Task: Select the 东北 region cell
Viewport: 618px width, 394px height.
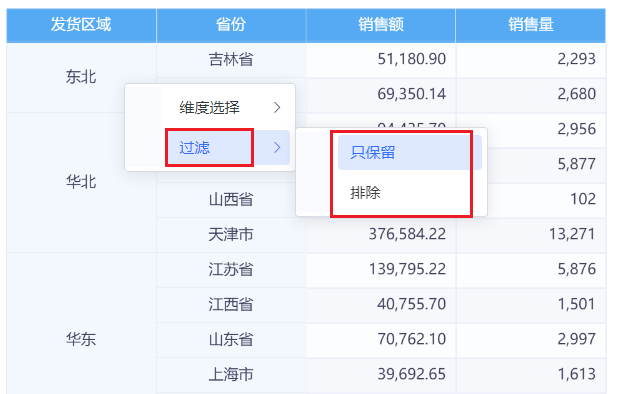Action: point(81,77)
